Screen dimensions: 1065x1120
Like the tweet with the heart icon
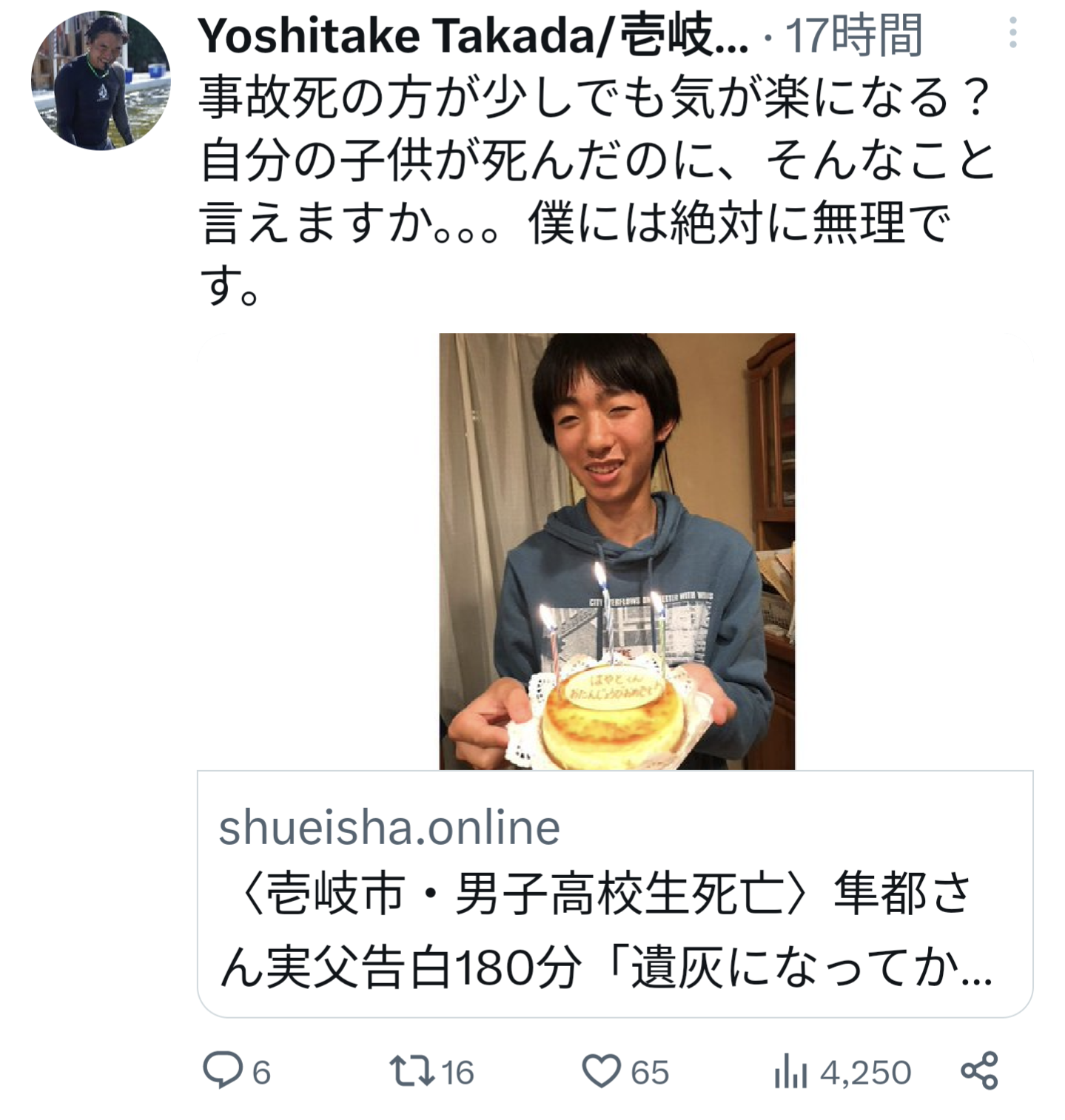(x=601, y=1071)
